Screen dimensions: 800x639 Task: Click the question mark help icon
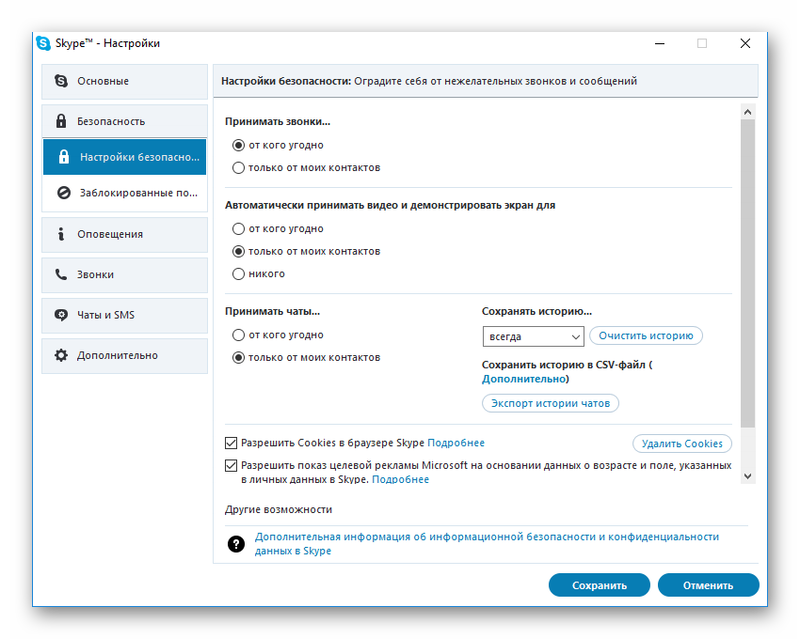[x=236, y=544]
